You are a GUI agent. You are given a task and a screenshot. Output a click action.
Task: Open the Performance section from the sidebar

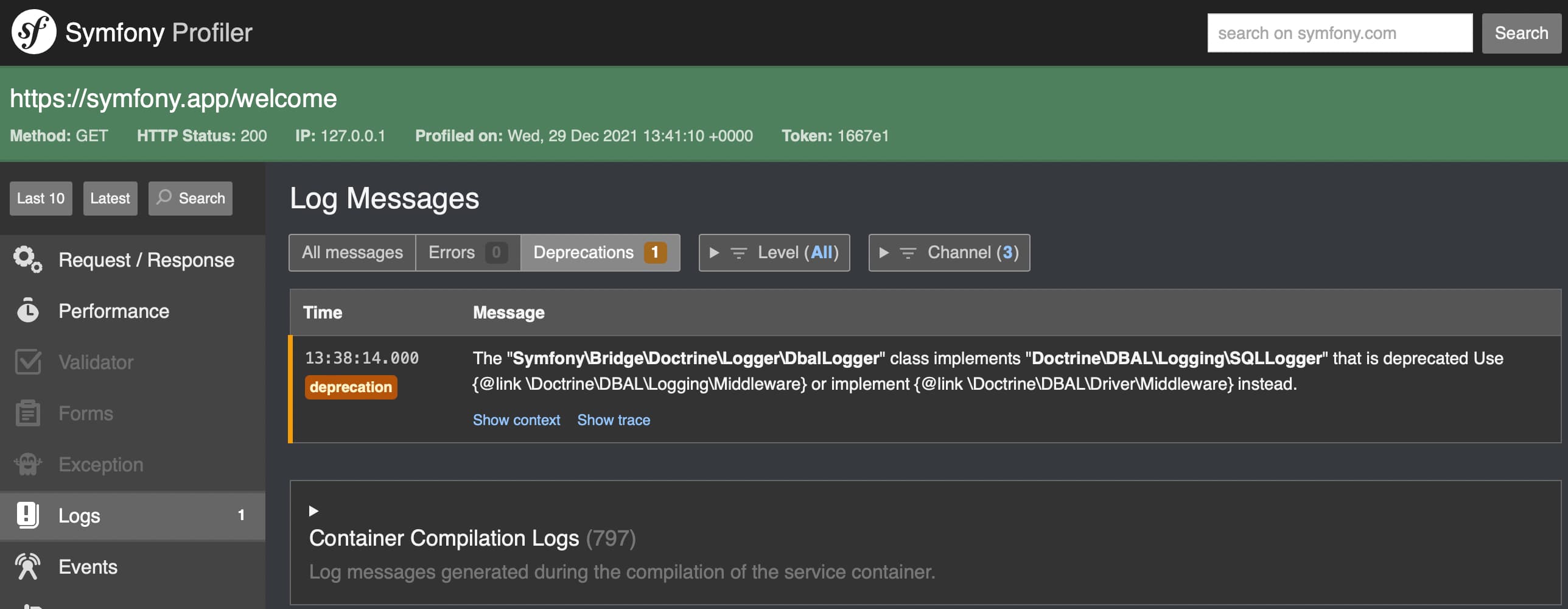pyautogui.click(x=113, y=311)
